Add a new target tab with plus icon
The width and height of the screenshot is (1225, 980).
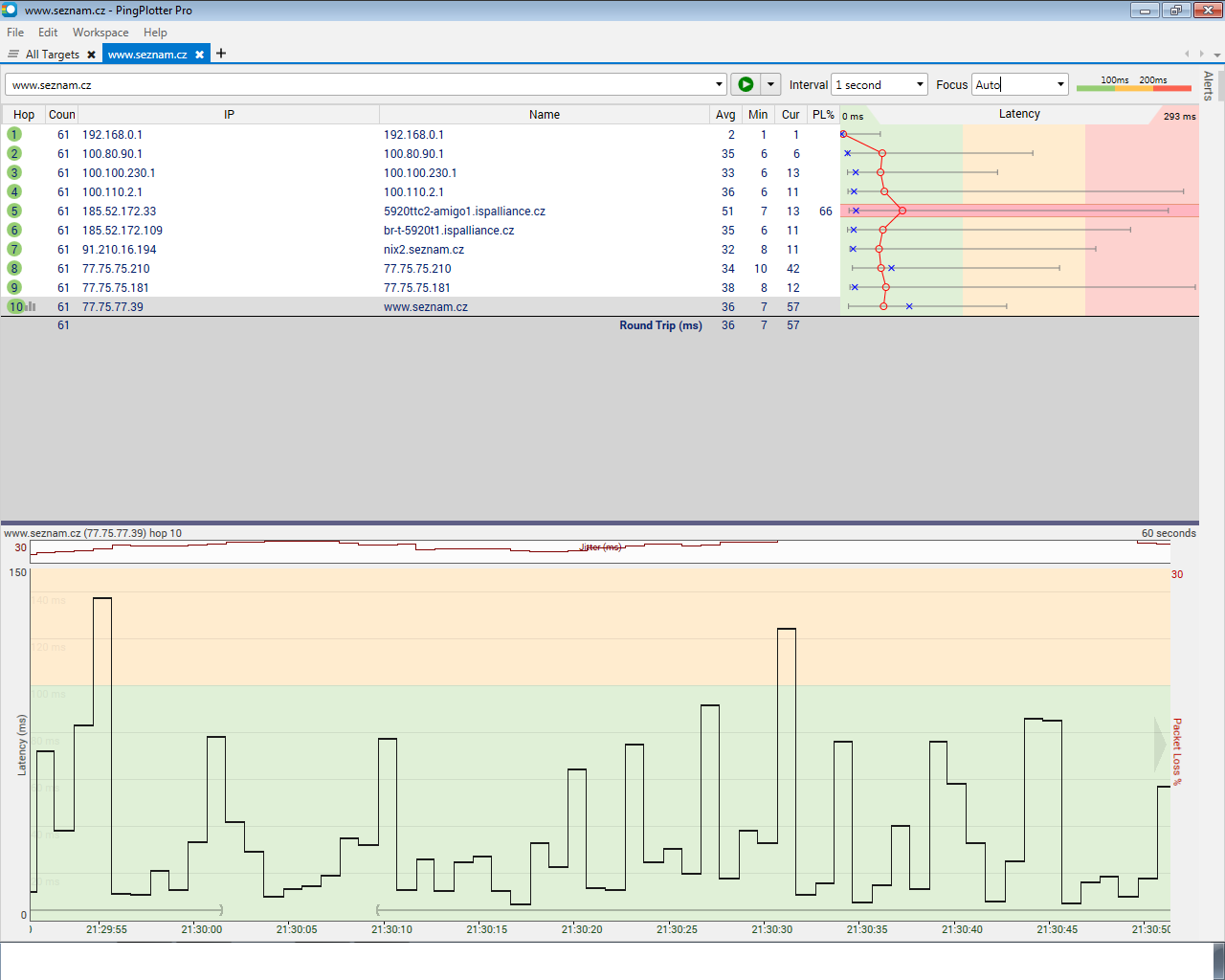tap(221, 54)
